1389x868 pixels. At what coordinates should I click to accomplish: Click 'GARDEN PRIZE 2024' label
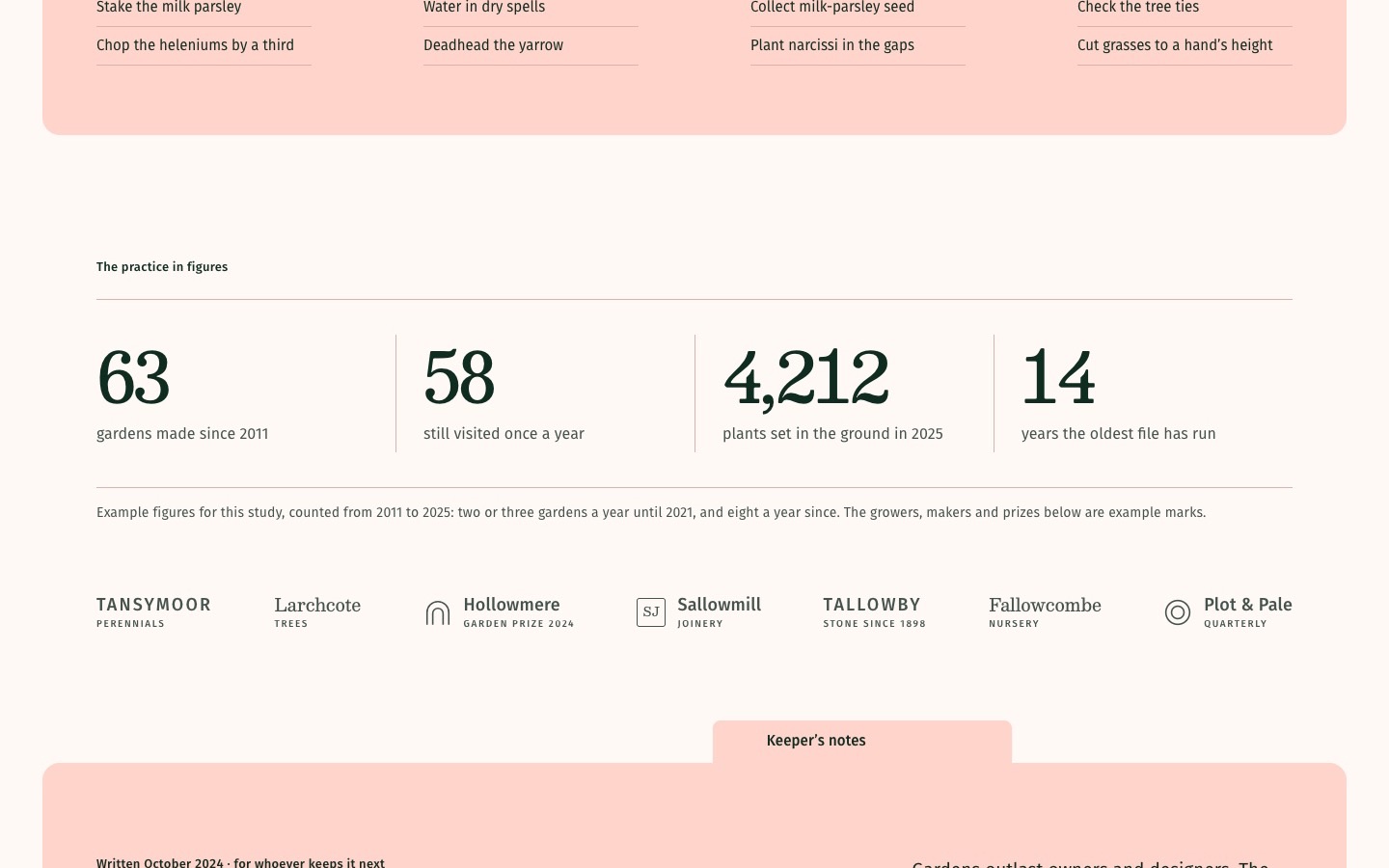[x=519, y=624]
